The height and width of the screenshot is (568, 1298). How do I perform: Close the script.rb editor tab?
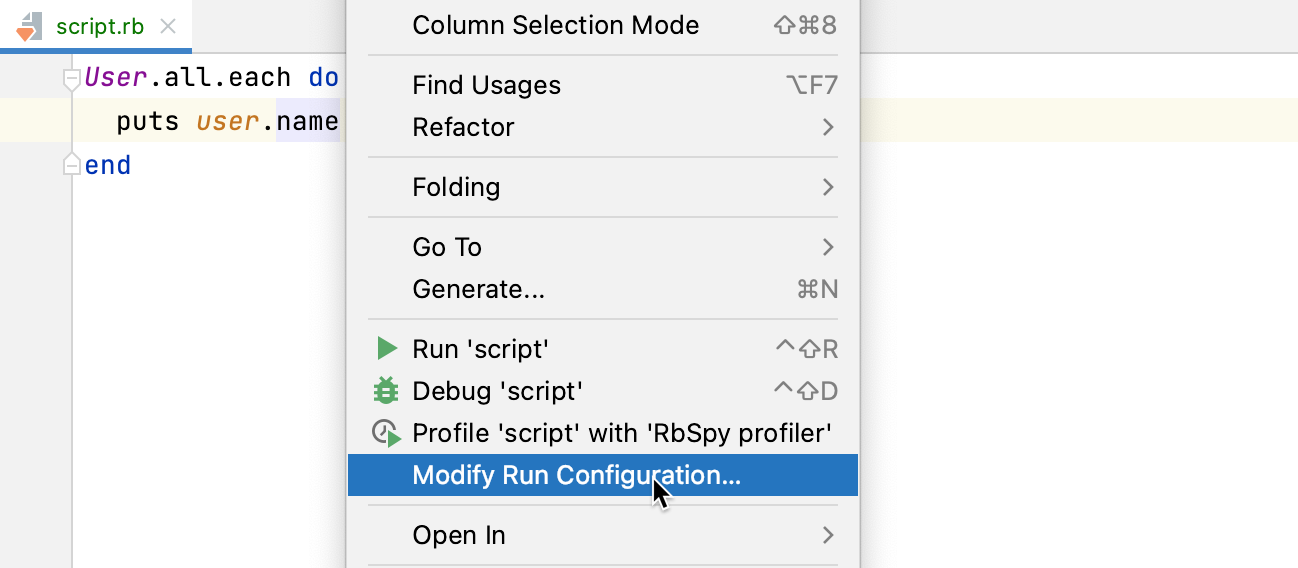pyautogui.click(x=168, y=26)
